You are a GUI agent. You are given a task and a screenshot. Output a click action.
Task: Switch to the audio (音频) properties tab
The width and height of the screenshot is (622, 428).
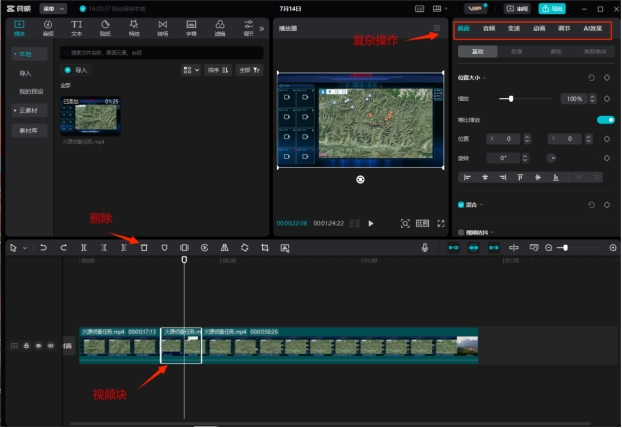point(488,28)
